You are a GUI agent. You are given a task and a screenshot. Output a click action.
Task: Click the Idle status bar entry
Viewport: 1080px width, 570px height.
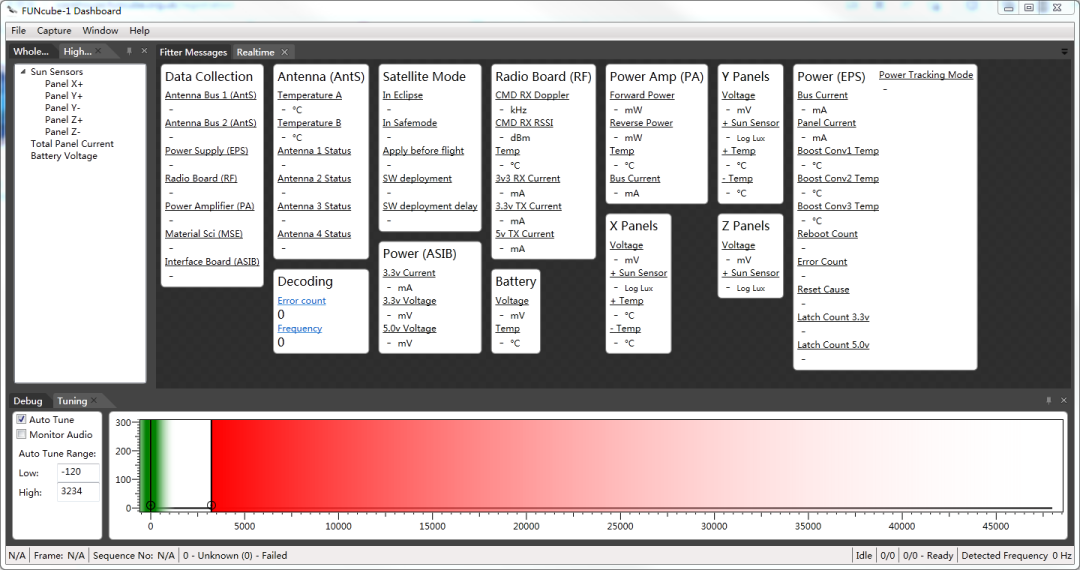864,556
